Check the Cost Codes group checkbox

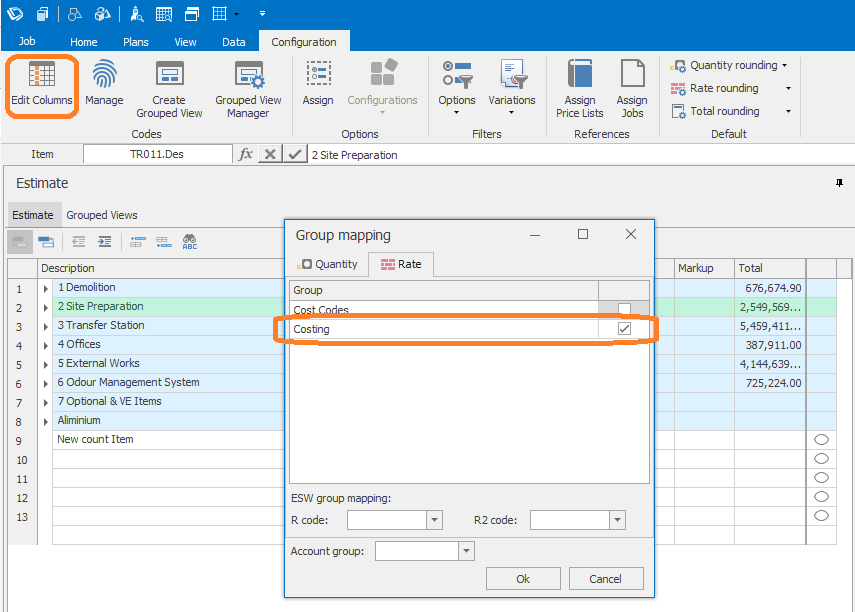[x=624, y=310]
